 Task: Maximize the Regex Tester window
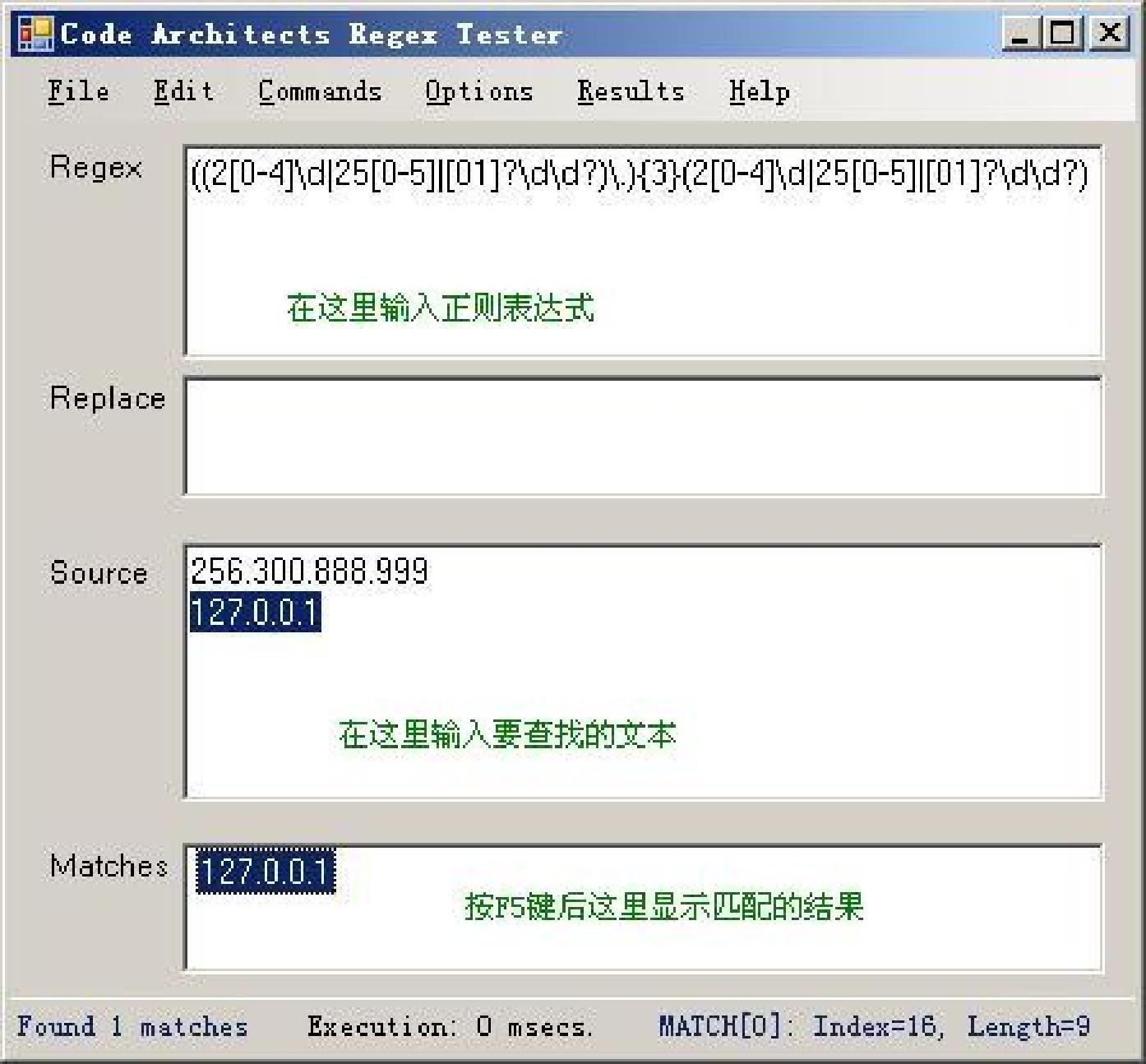[x=1062, y=35]
